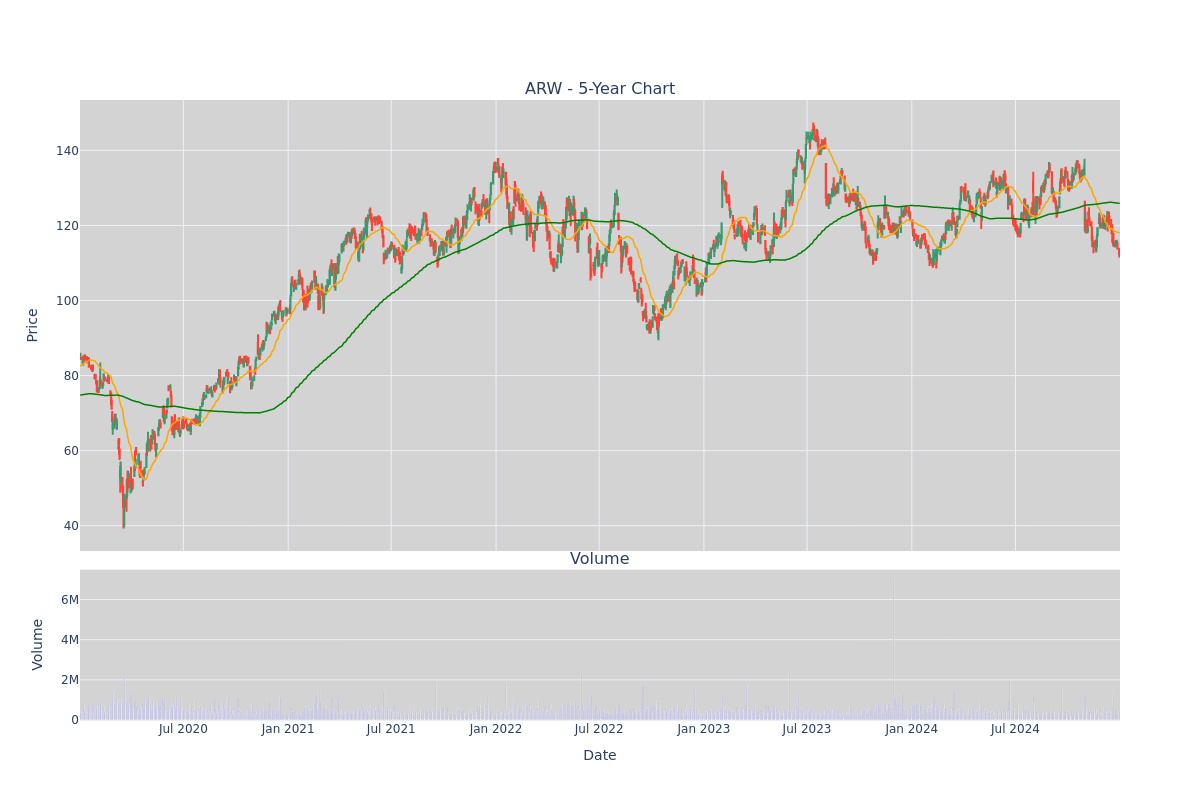This screenshot has width=1200, height=800.
Task: Click the "Jan 2024" date tick
Action: [912, 729]
